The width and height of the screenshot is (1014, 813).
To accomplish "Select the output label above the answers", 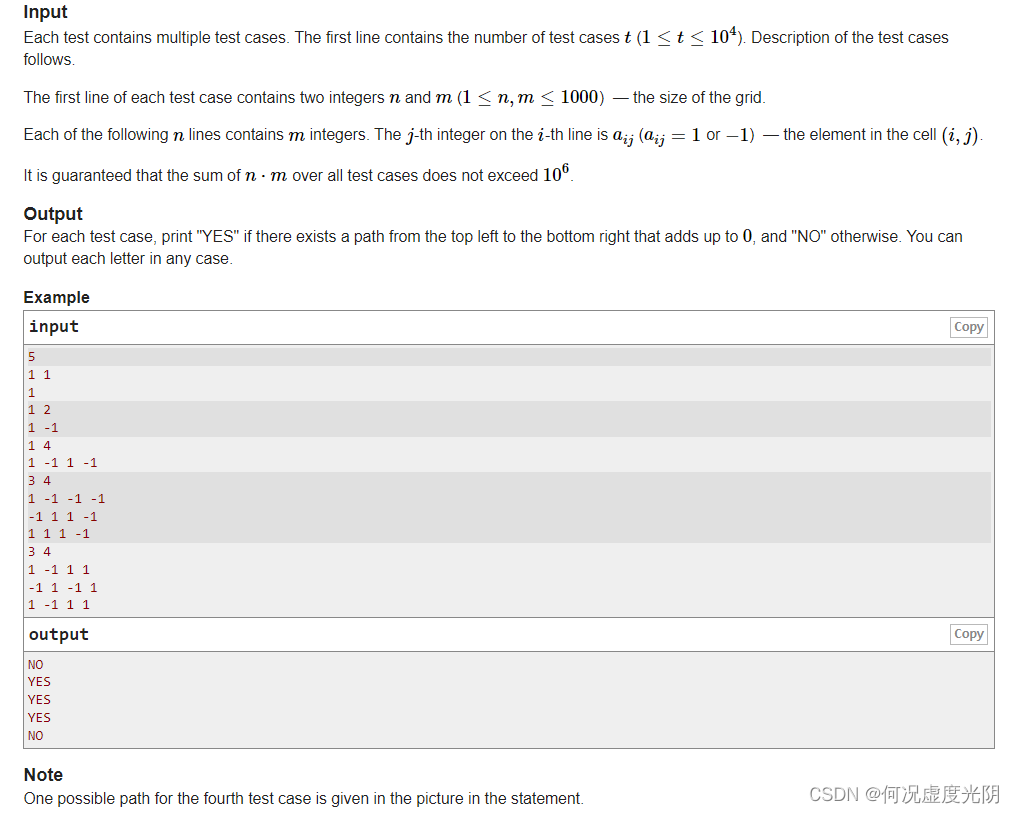I will 58,634.
